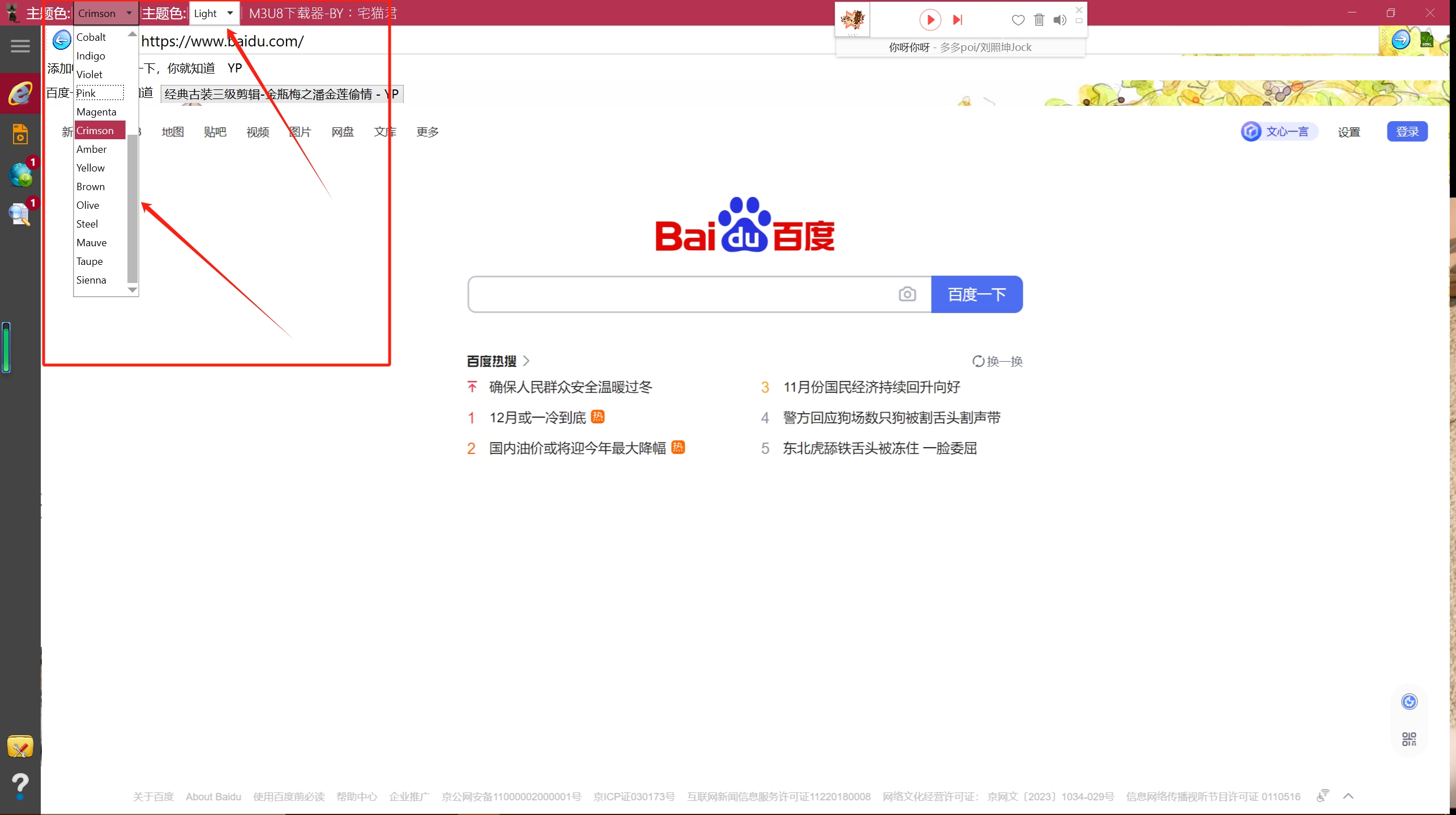
Task: Open 视频 navigation link
Action: 258,132
